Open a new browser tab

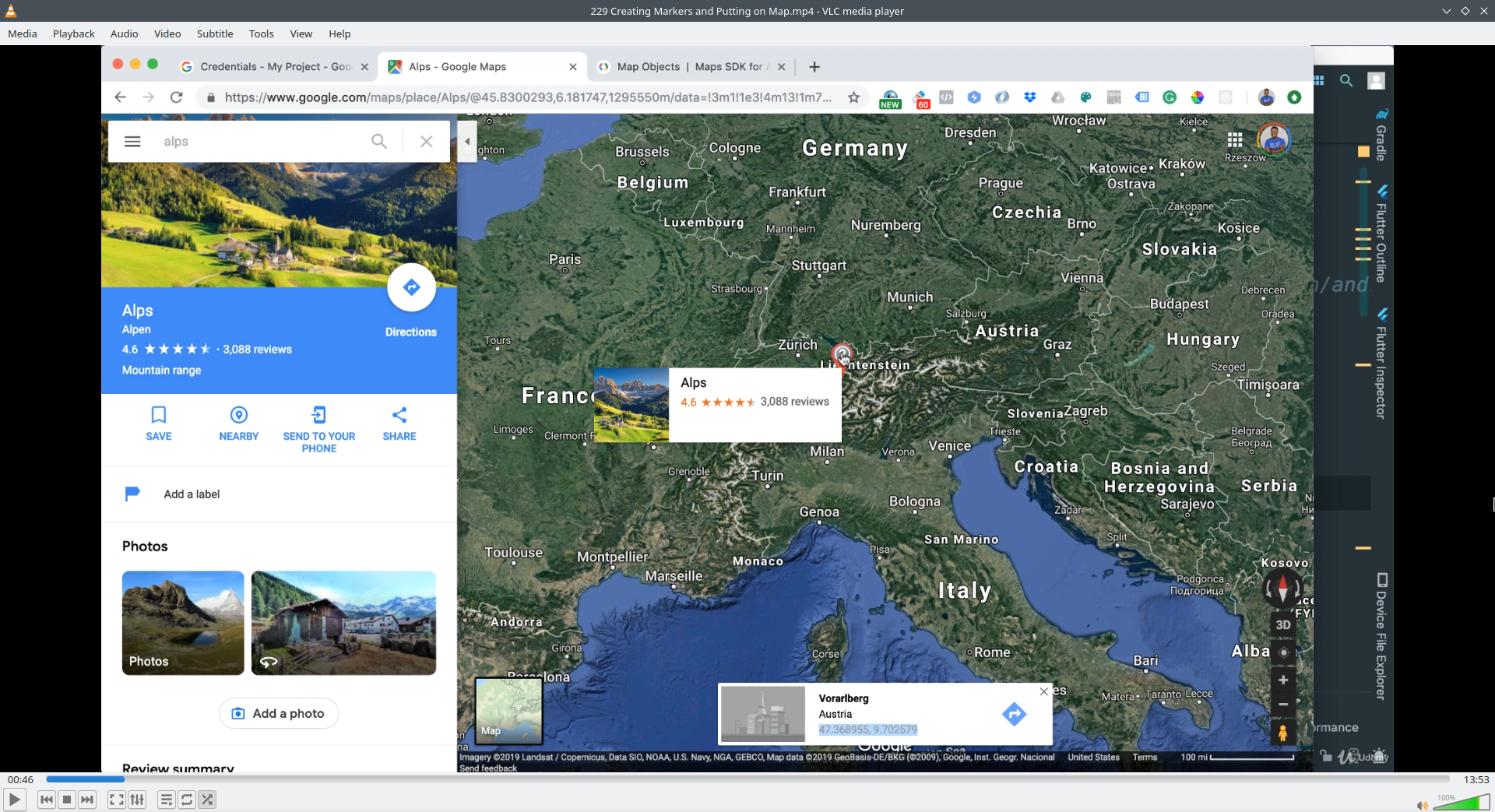814,67
